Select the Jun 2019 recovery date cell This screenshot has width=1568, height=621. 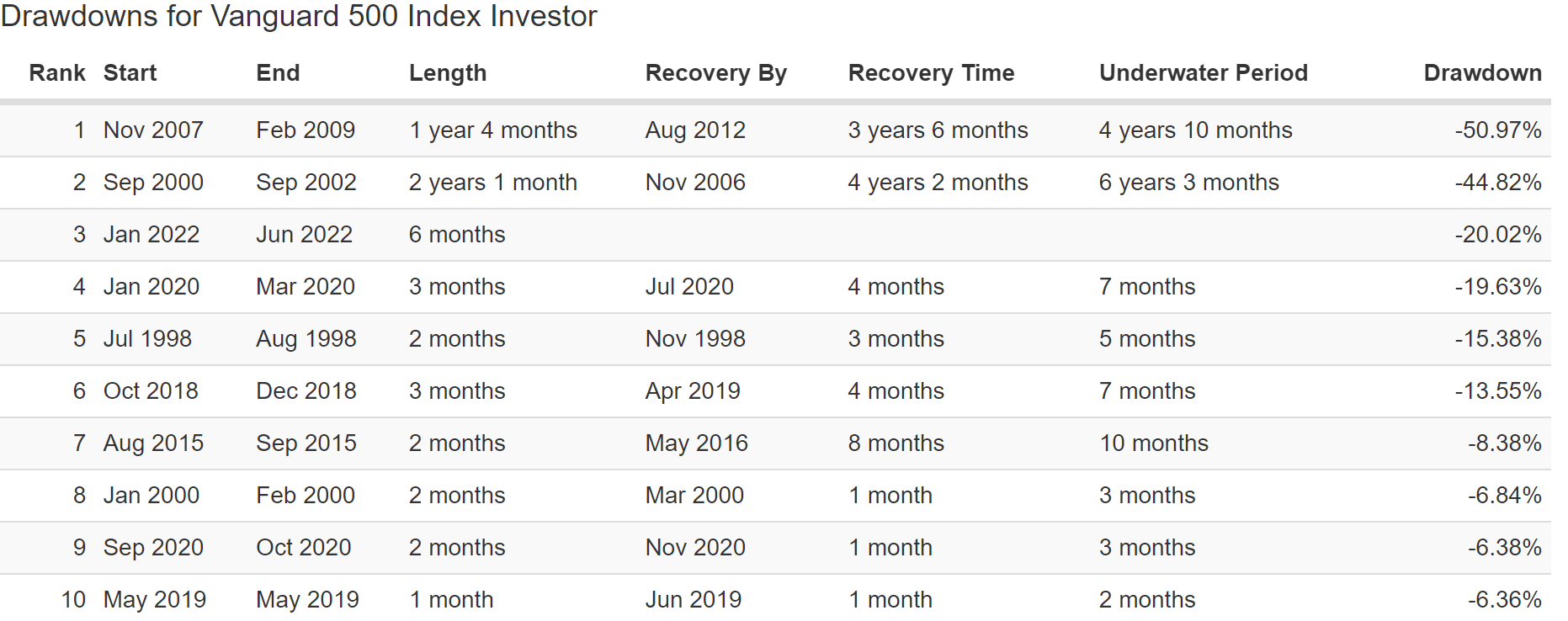pyautogui.click(x=694, y=600)
